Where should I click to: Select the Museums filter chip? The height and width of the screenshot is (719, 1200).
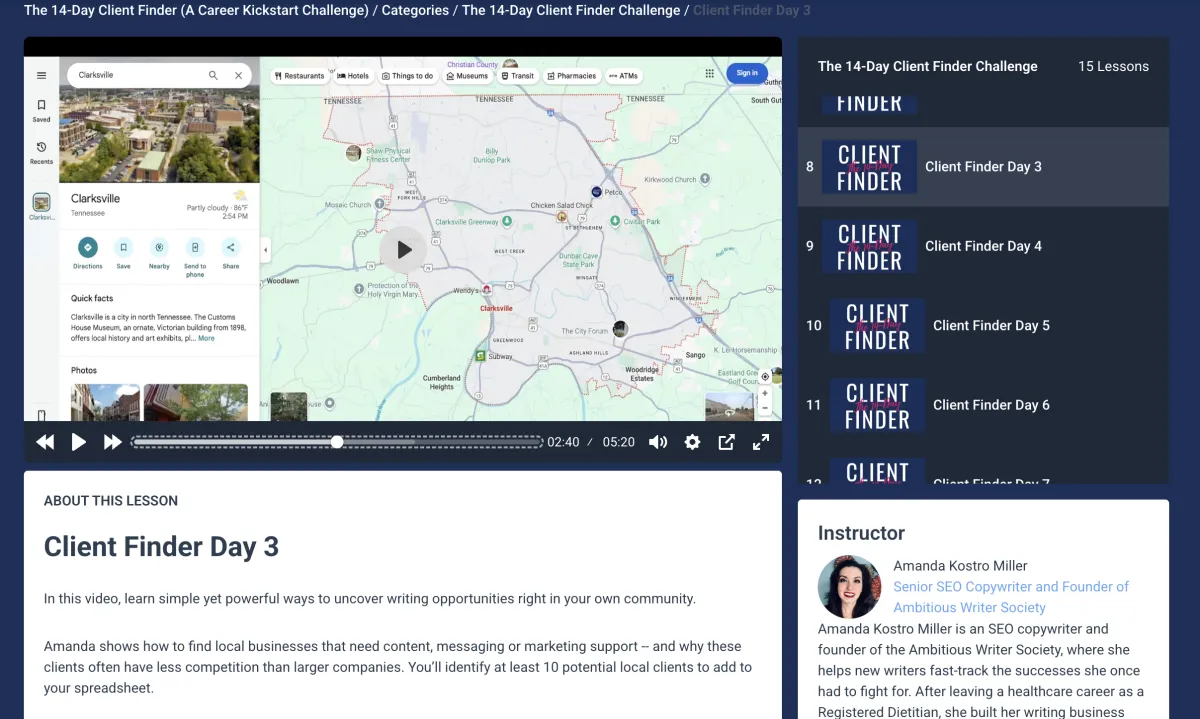coord(468,76)
